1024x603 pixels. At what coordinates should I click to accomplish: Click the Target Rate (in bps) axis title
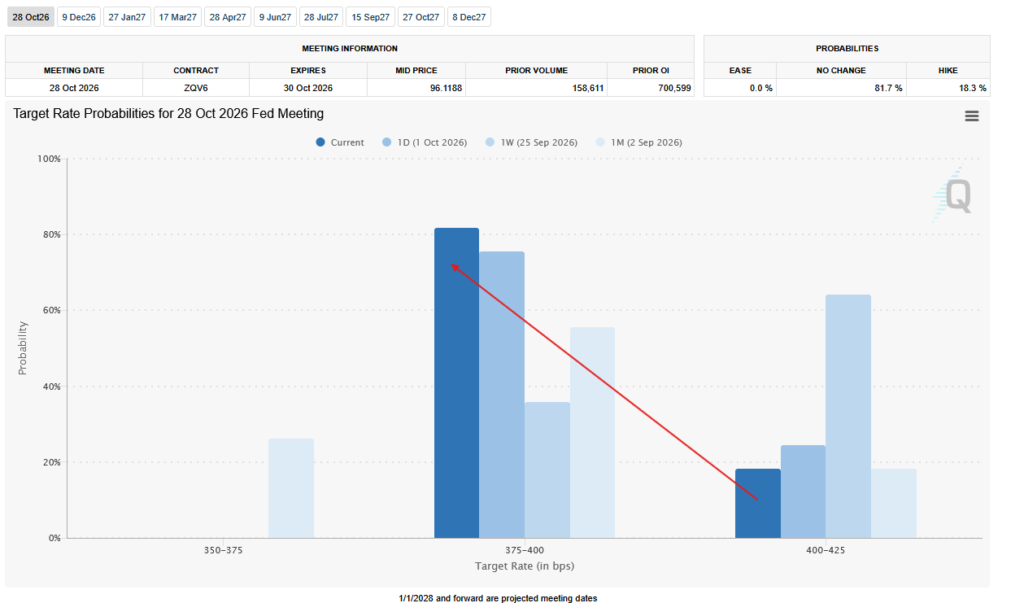[524, 566]
